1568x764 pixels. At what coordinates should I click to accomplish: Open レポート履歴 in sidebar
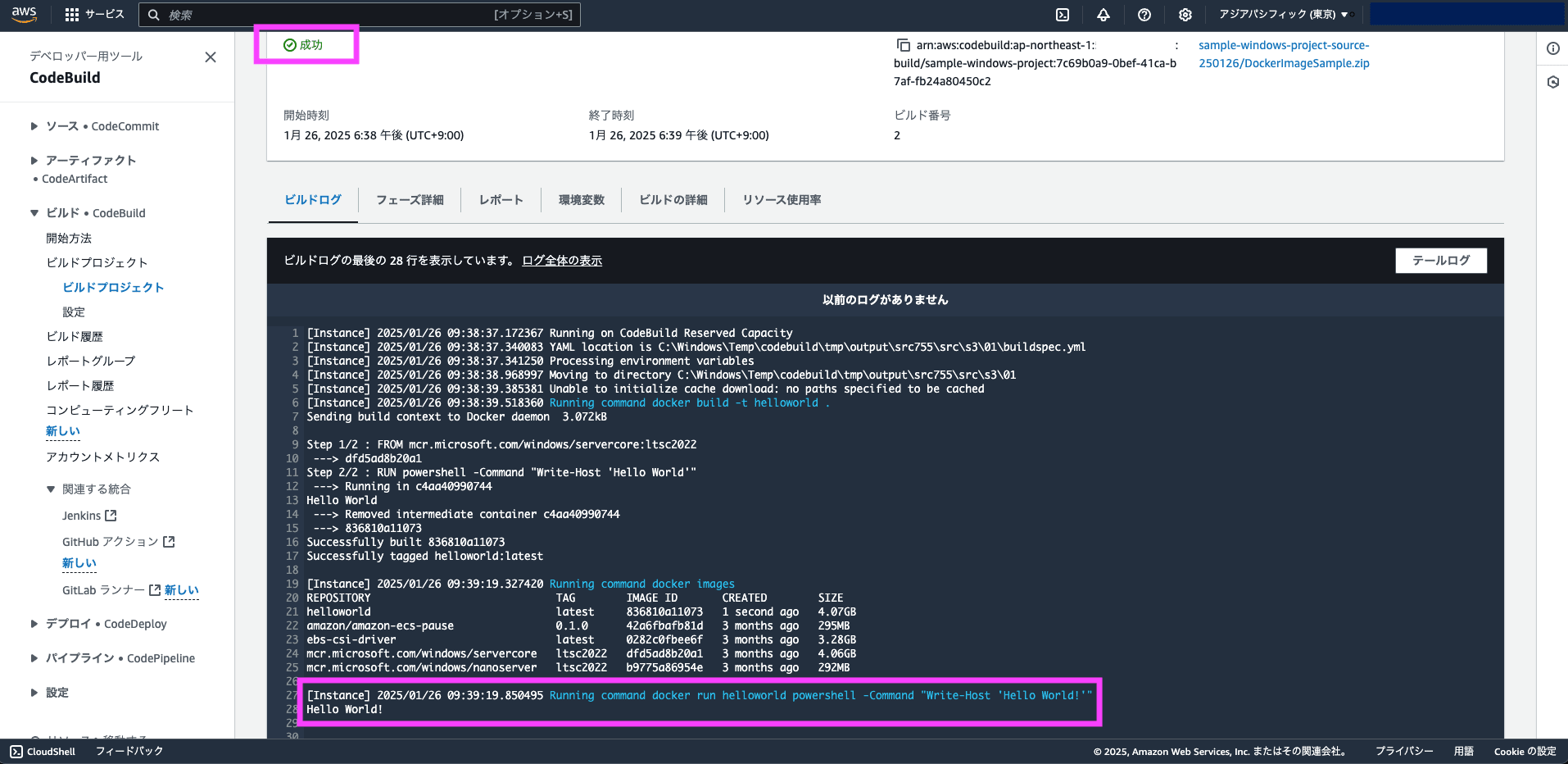point(80,386)
